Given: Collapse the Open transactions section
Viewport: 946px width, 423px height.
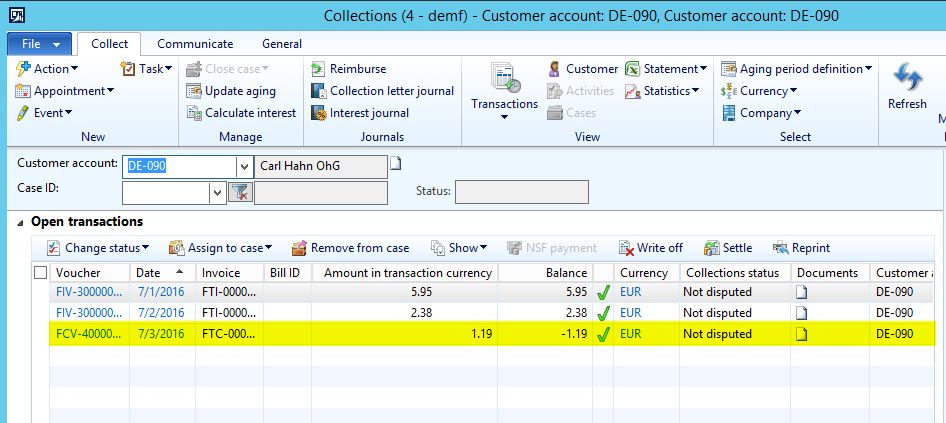Looking at the screenshot, I should point(22,222).
